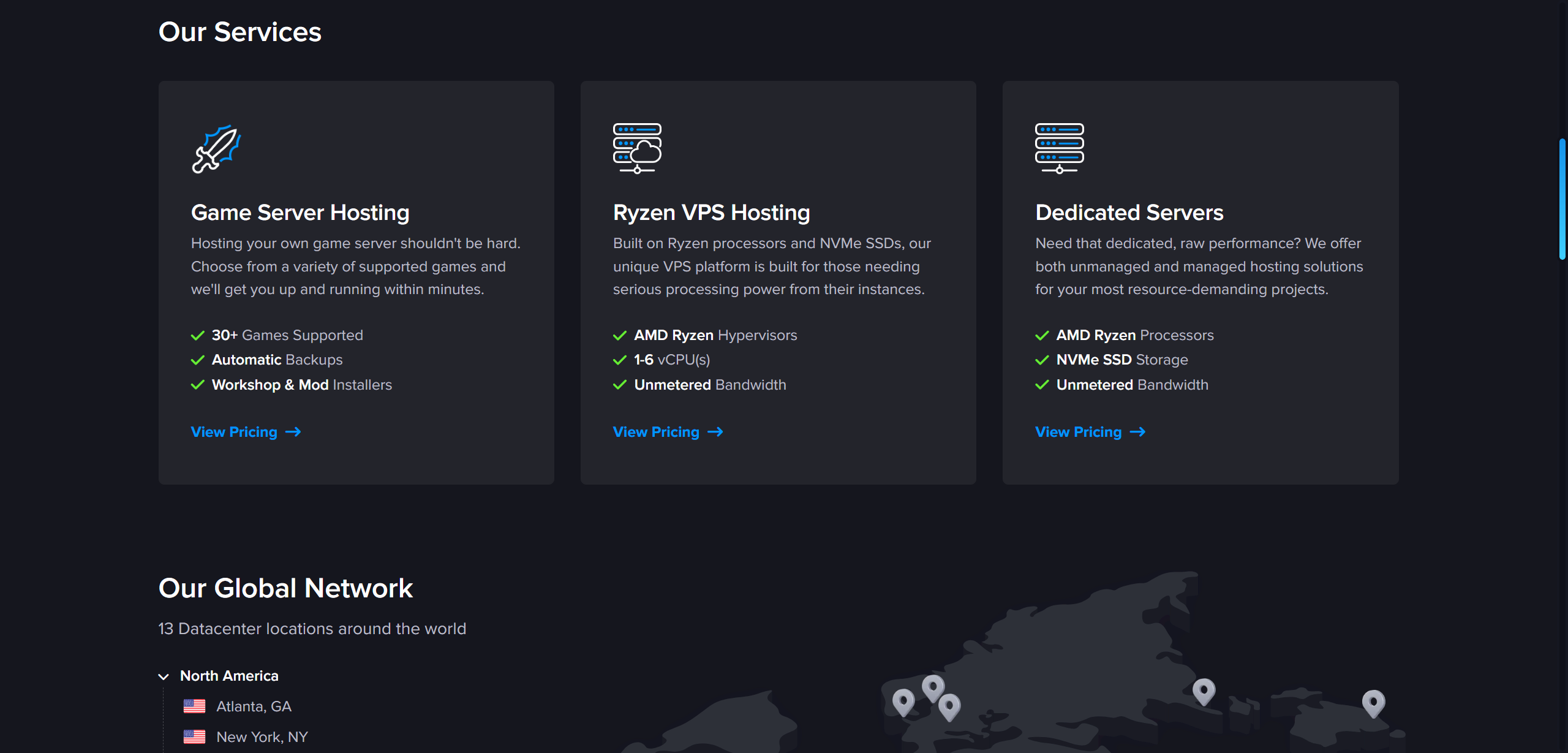Click the cloud server icon for Ryzen VPS
This screenshot has width=1568, height=753.
(x=637, y=148)
